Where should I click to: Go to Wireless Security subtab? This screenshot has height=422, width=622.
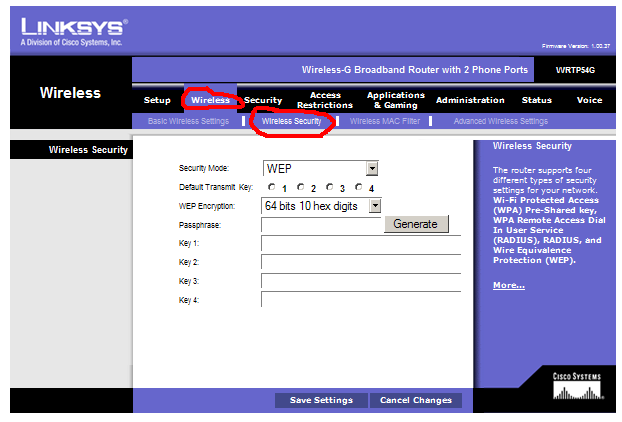coord(292,121)
